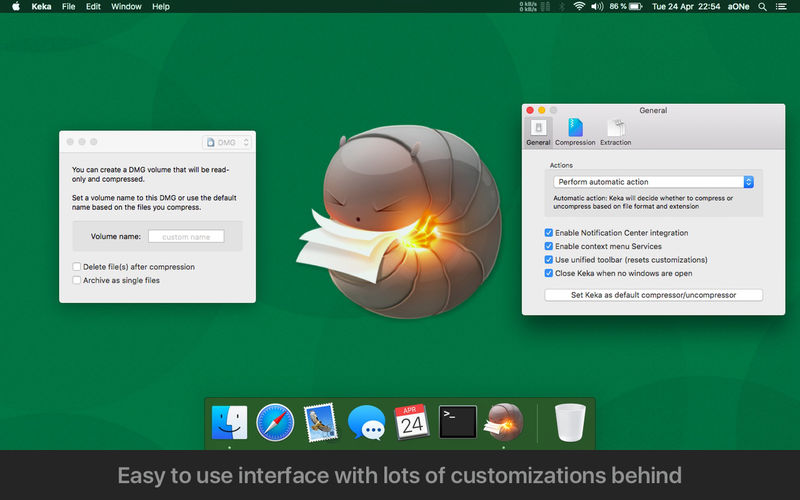Open the General preferences pane icon
Image resolution: width=800 pixels, height=500 pixels.
click(x=538, y=131)
